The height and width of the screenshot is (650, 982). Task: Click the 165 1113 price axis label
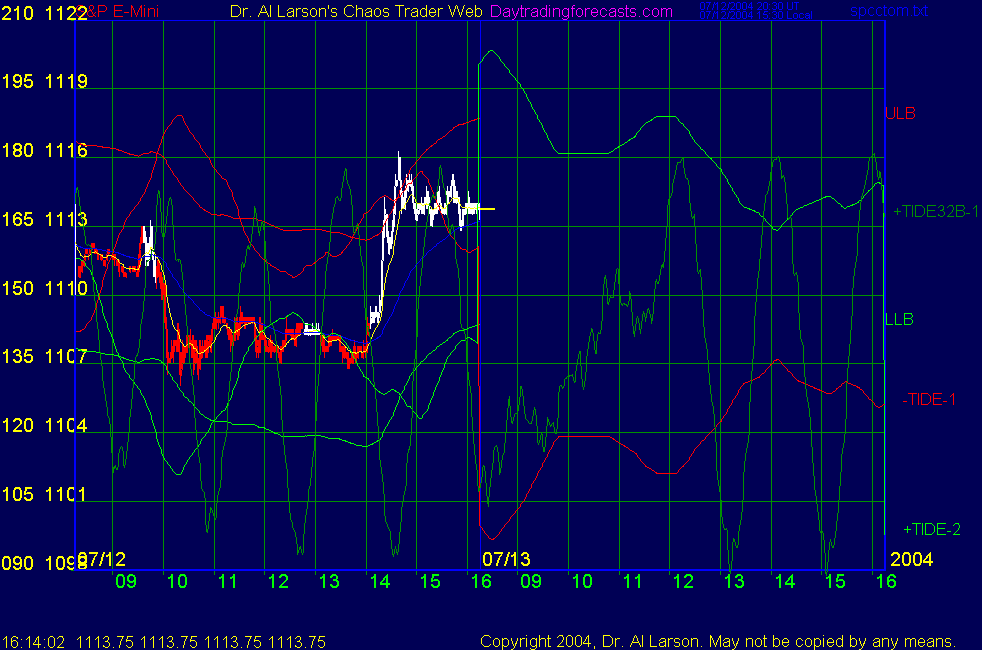[44, 219]
